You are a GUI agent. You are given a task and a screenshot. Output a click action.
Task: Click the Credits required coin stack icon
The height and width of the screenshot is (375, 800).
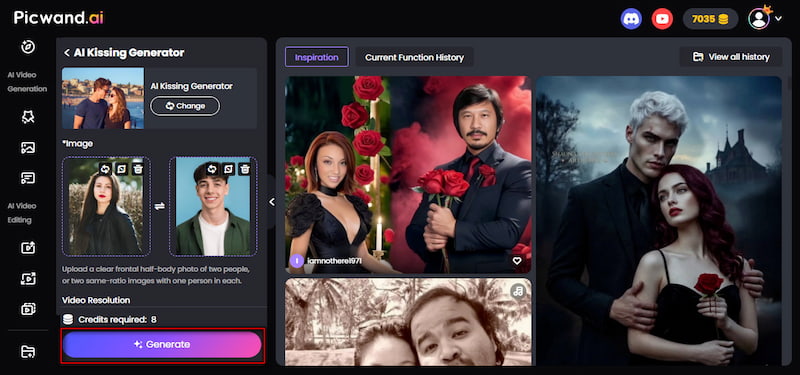pyautogui.click(x=68, y=320)
